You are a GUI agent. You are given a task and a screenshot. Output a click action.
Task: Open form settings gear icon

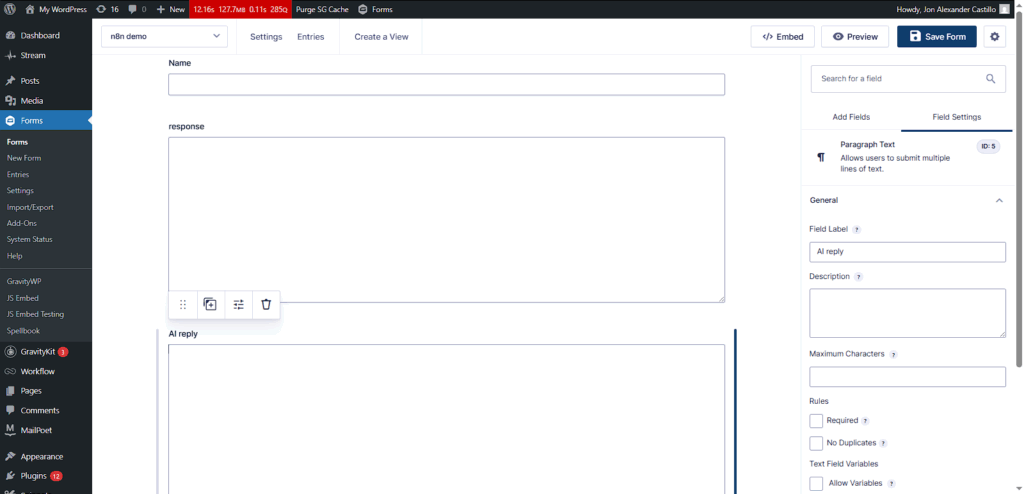point(994,37)
